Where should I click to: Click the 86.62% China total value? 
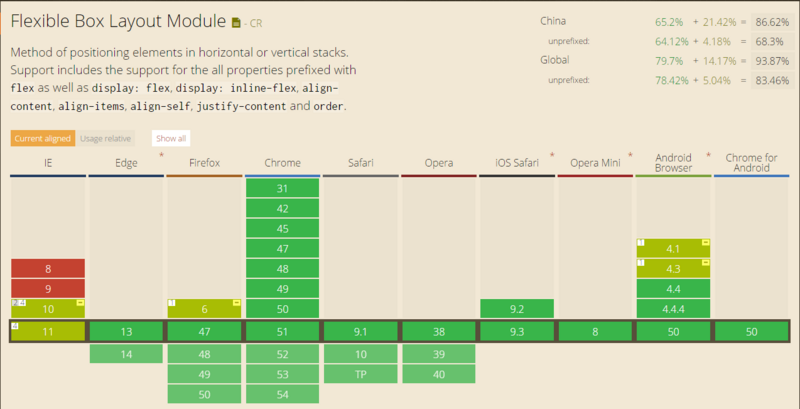pyautogui.click(x=772, y=22)
